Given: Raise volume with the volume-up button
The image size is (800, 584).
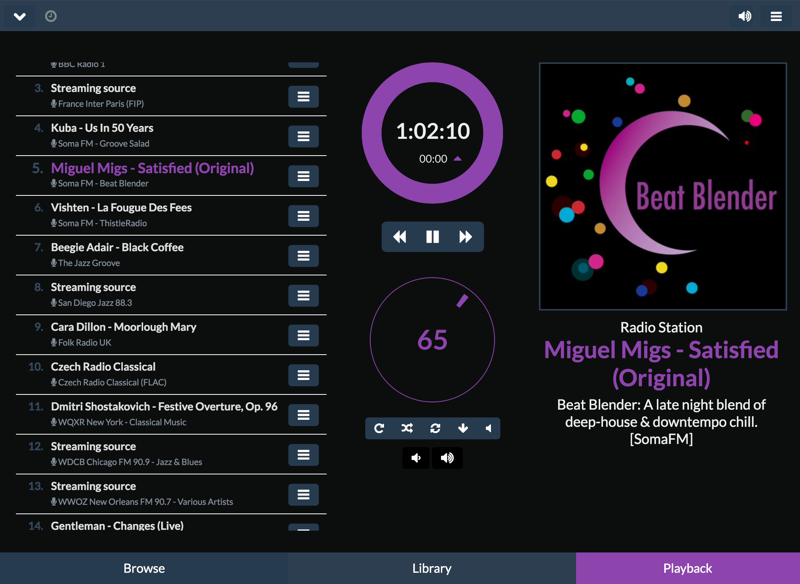Looking at the screenshot, I should tap(447, 458).
